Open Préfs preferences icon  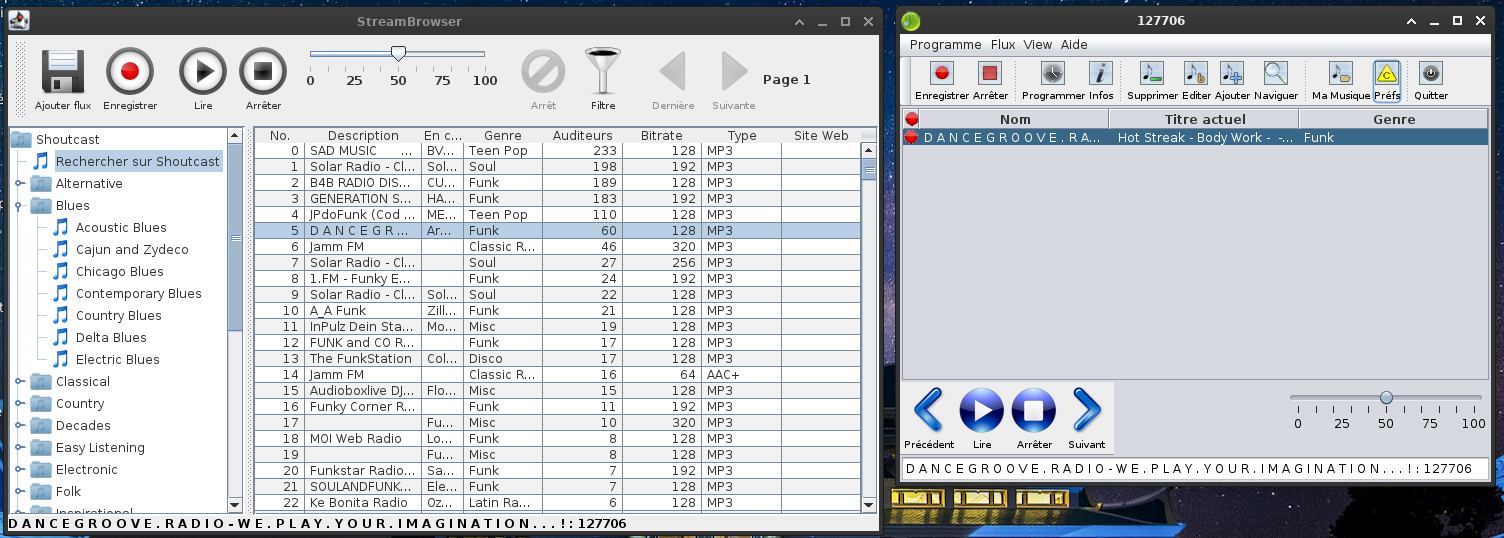click(x=1386, y=73)
